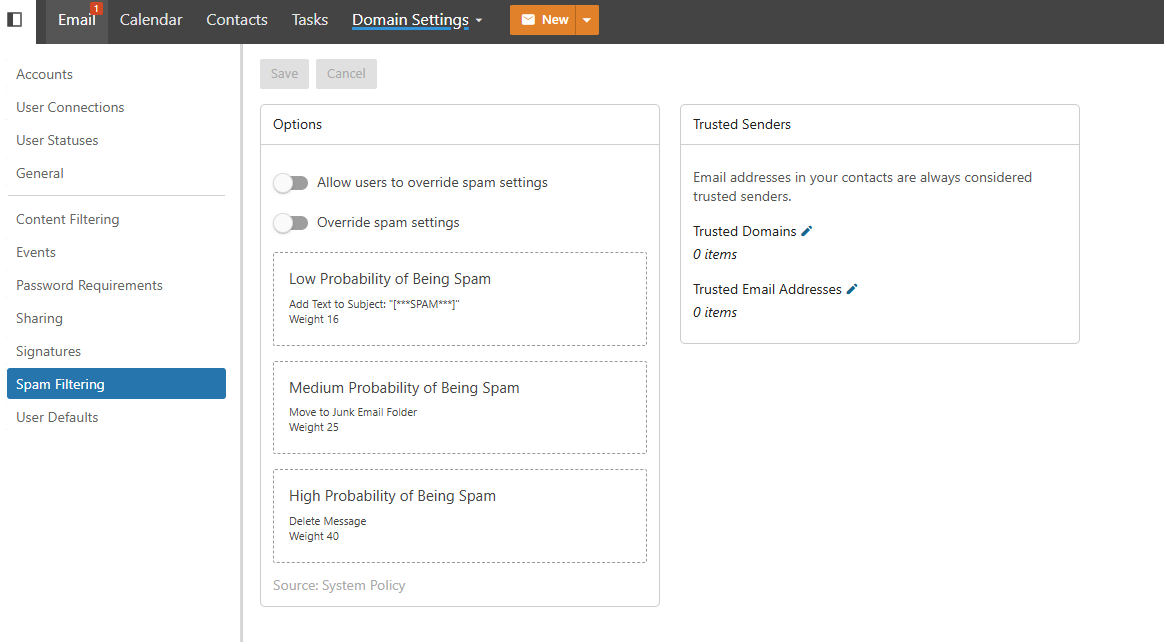
Task: Open Low Probability of Being Spam card
Action: click(x=459, y=299)
